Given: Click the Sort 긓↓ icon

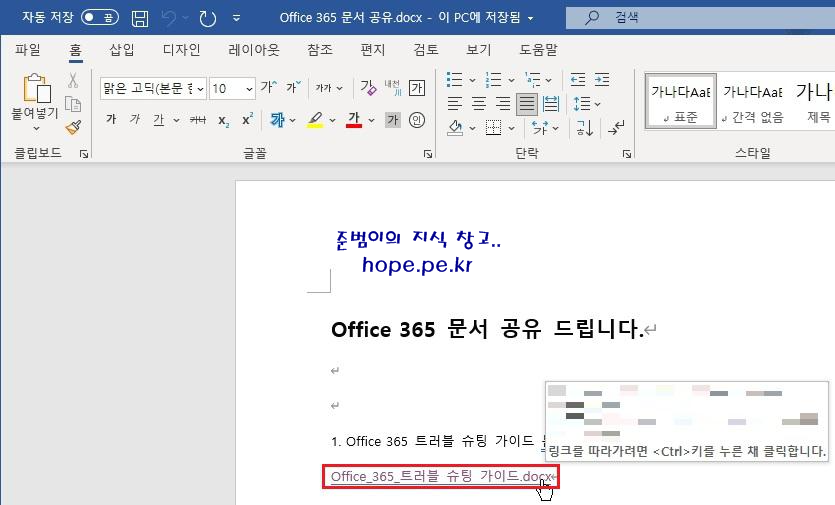Looking at the screenshot, I should [x=585, y=128].
